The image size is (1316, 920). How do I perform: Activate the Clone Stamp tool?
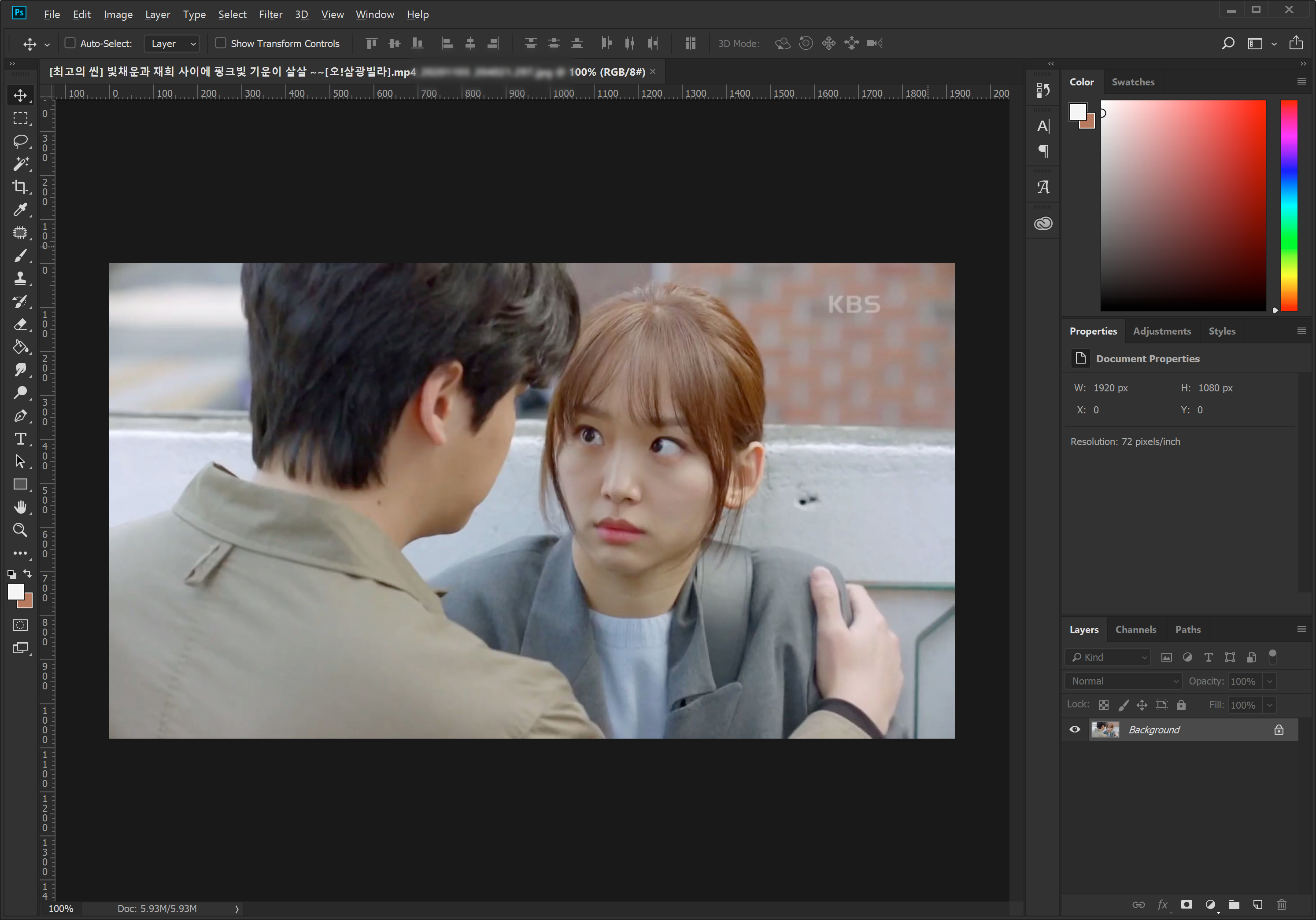(x=20, y=278)
